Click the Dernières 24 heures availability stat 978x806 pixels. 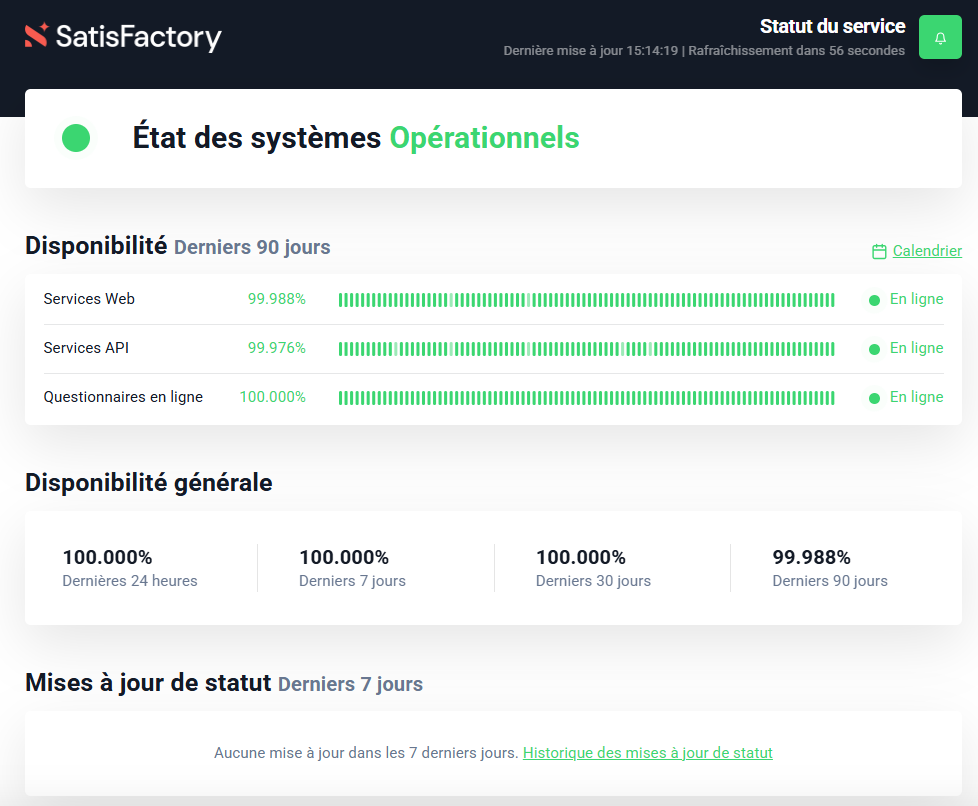pos(130,568)
